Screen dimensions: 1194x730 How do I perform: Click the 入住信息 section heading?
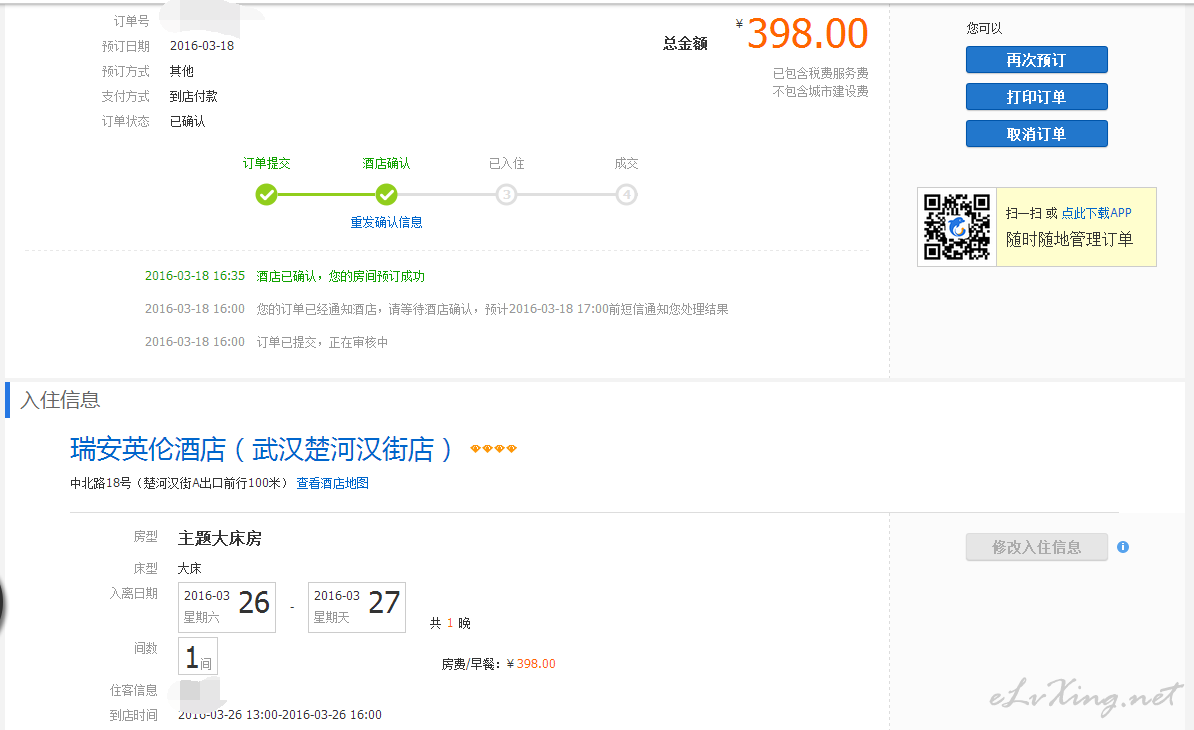coord(60,400)
